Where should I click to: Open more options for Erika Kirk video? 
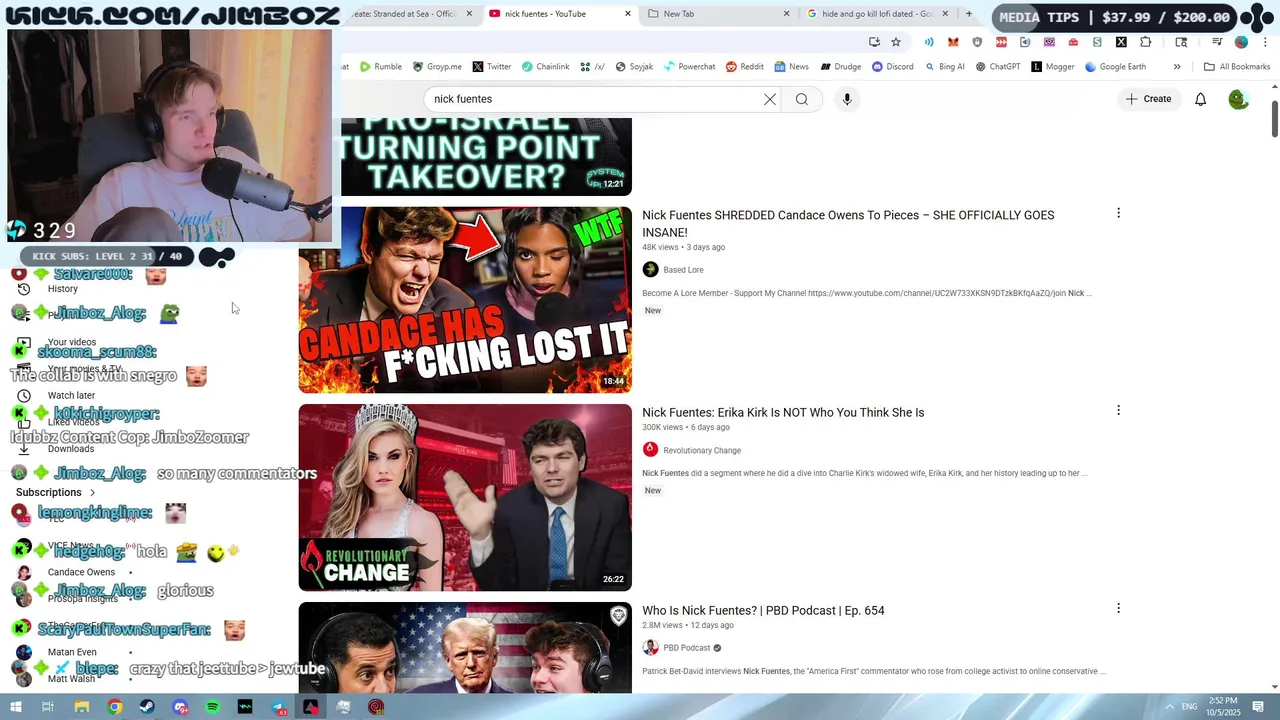point(1118,410)
